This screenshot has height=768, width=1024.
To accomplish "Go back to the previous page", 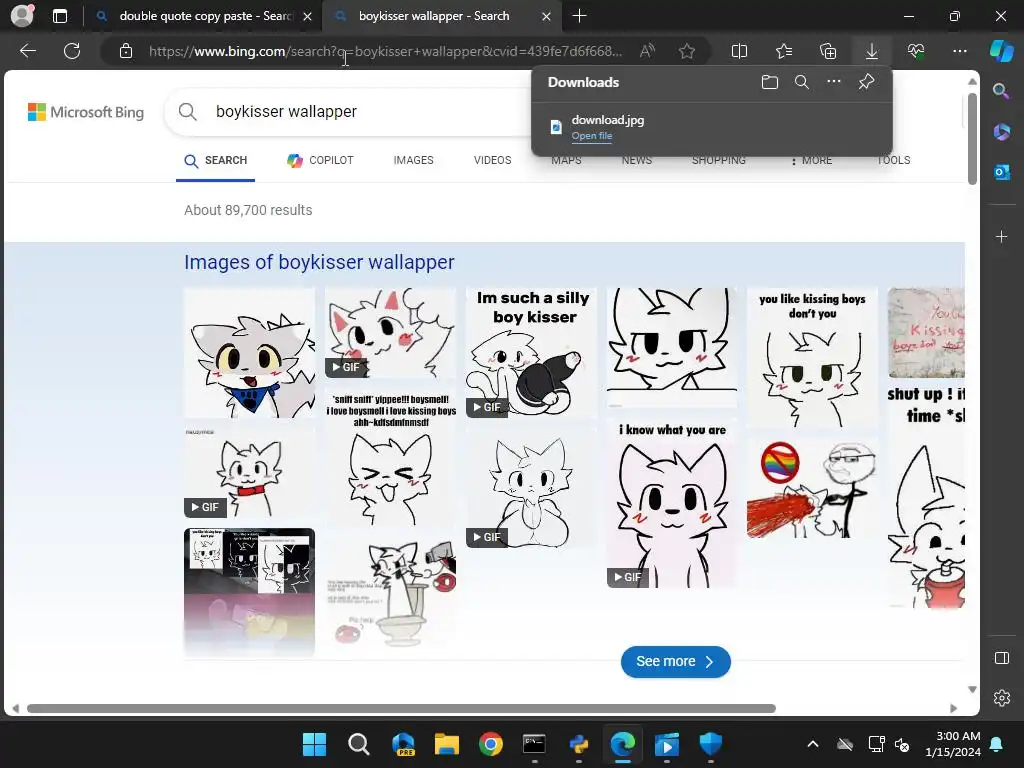I will click(27, 51).
